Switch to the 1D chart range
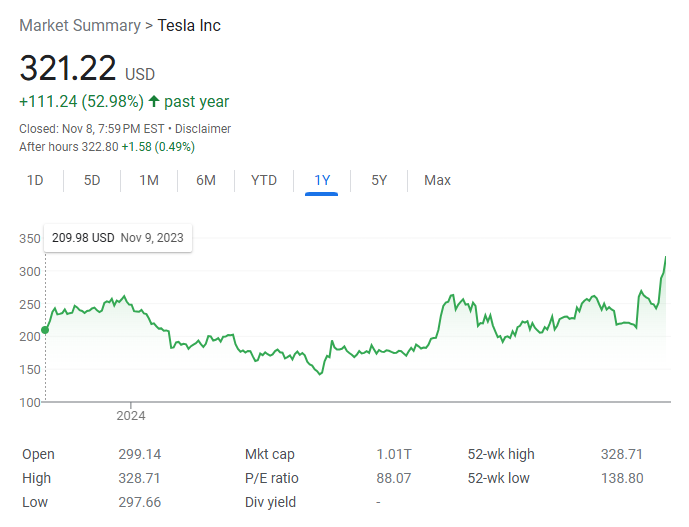689x527 pixels. click(x=35, y=180)
